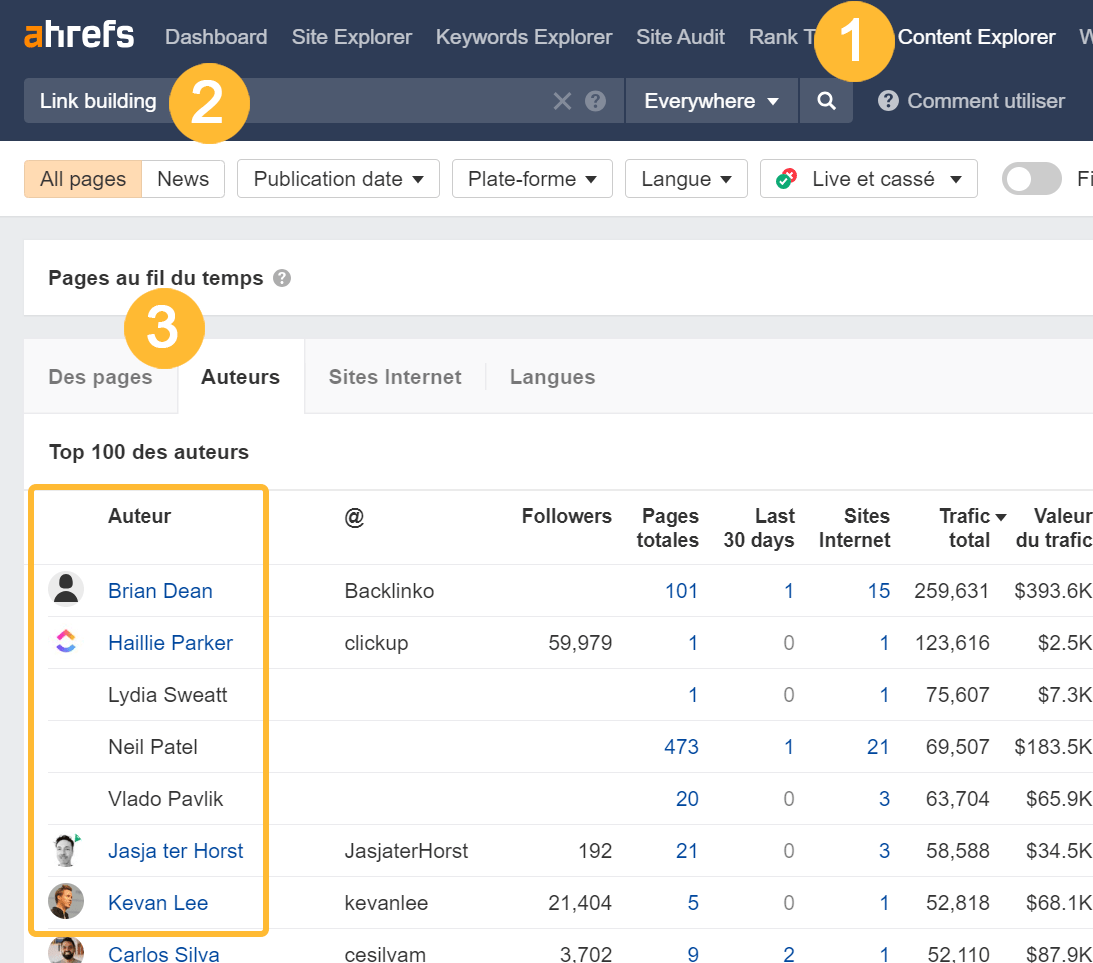Click the ClickUp icon beside Haillie Parker
The width and height of the screenshot is (1093, 963).
(x=66, y=642)
